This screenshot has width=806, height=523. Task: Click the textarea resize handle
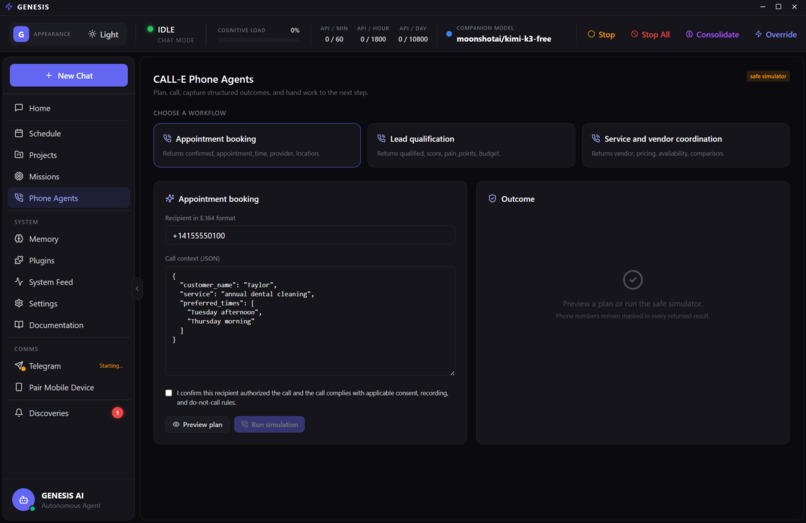pyautogui.click(x=452, y=373)
